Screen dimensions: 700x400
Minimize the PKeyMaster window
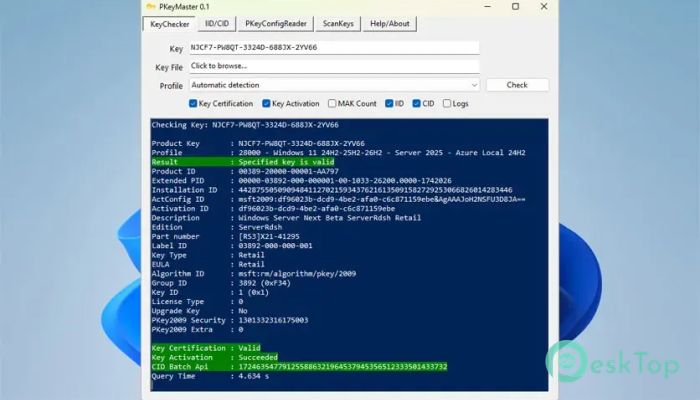488,7
